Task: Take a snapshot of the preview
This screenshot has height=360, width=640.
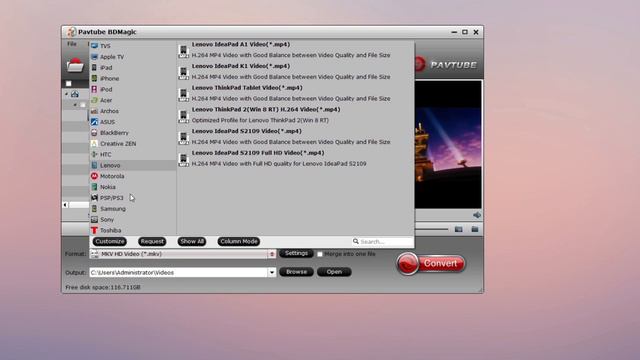Action: 458,229
